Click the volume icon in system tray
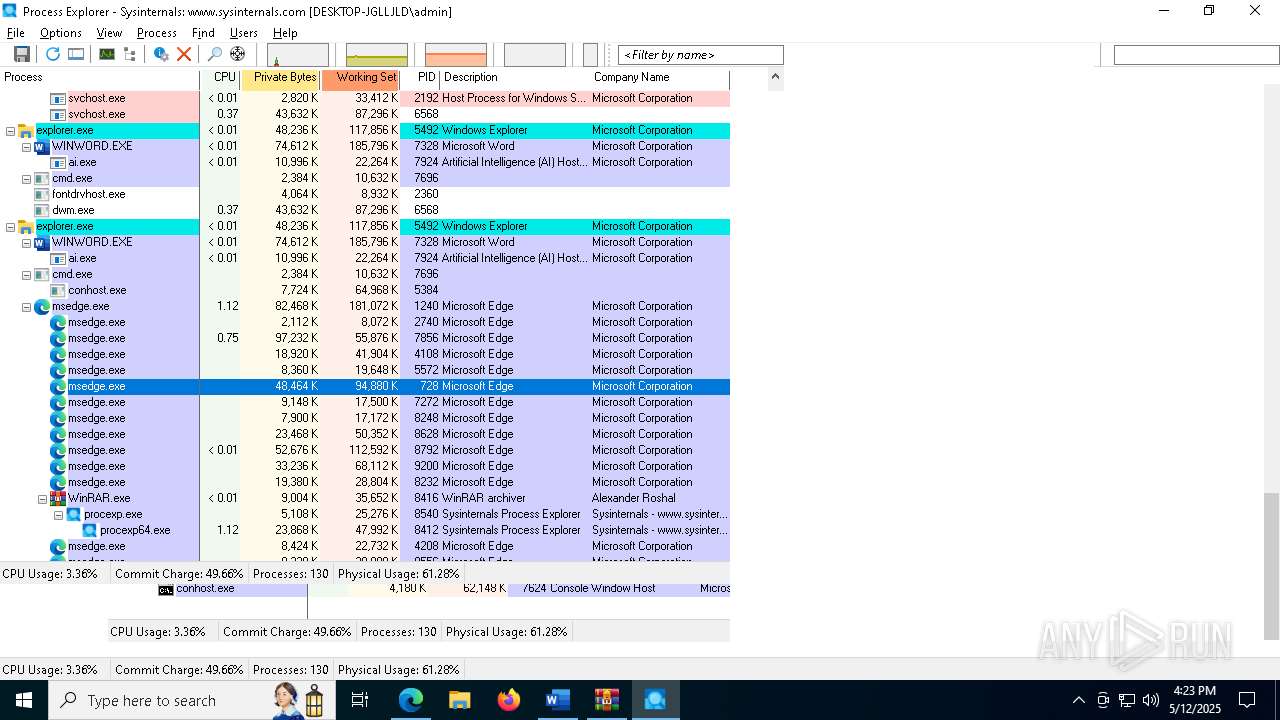The image size is (1280, 720). click(x=1151, y=700)
